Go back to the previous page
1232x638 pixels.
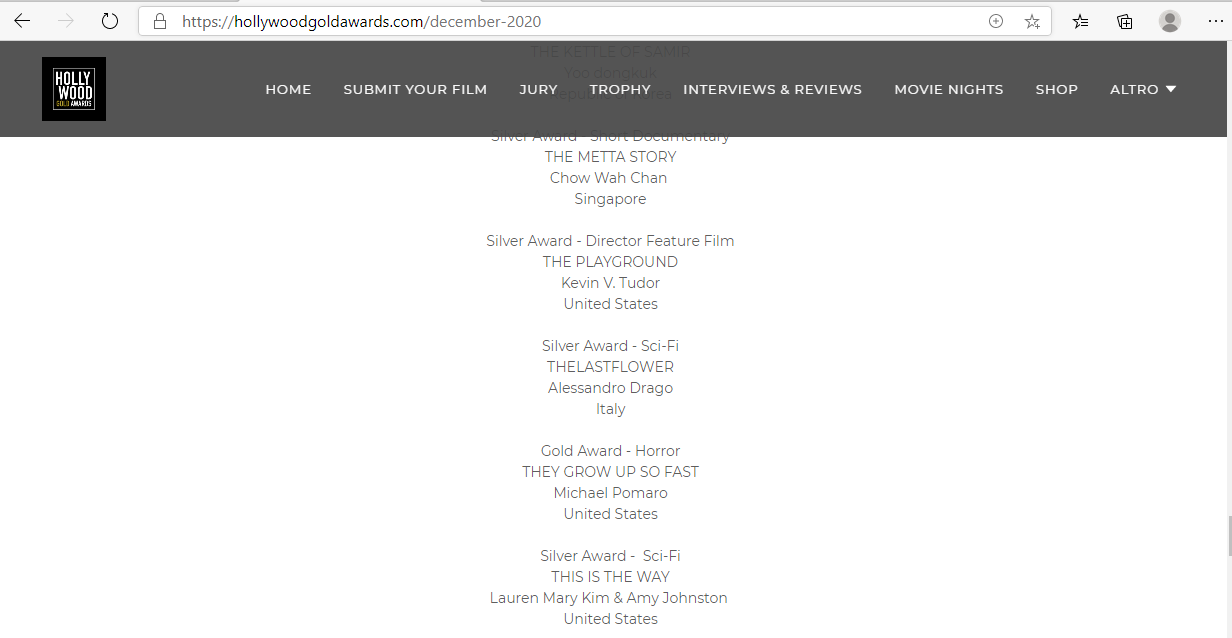(x=22, y=21)
